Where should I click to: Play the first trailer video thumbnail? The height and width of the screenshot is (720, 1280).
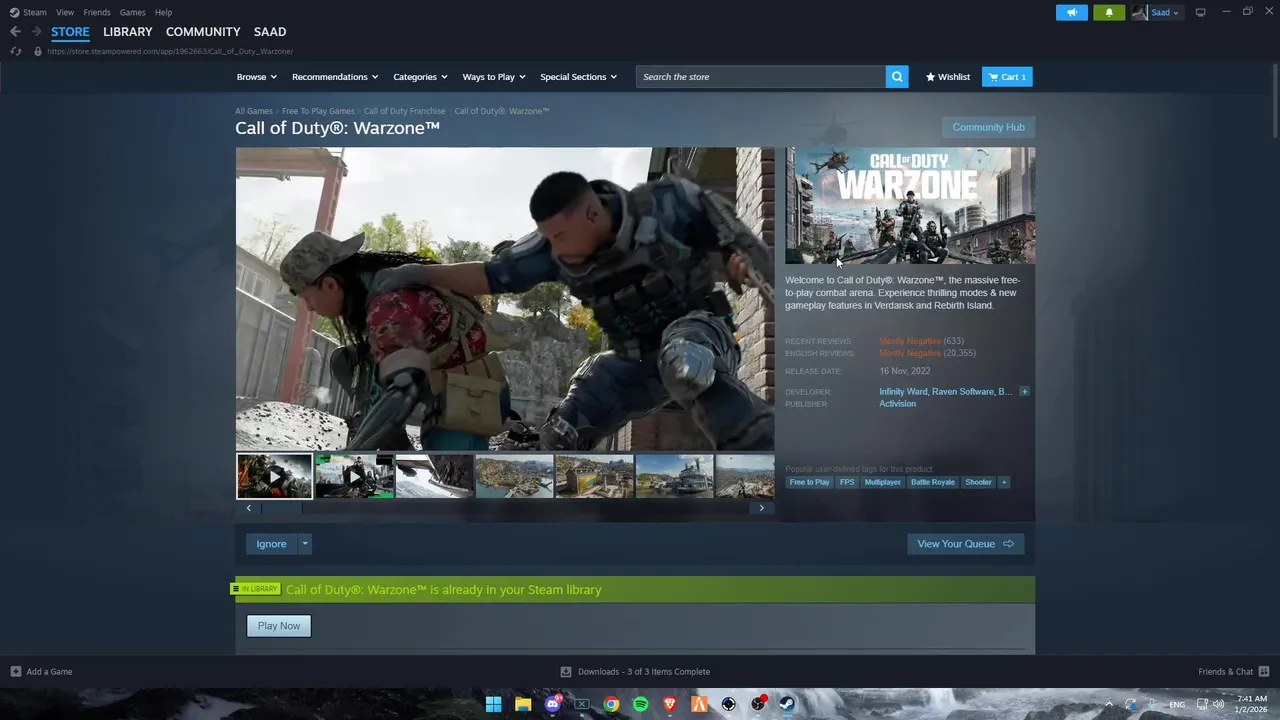(x=274, y=476)
